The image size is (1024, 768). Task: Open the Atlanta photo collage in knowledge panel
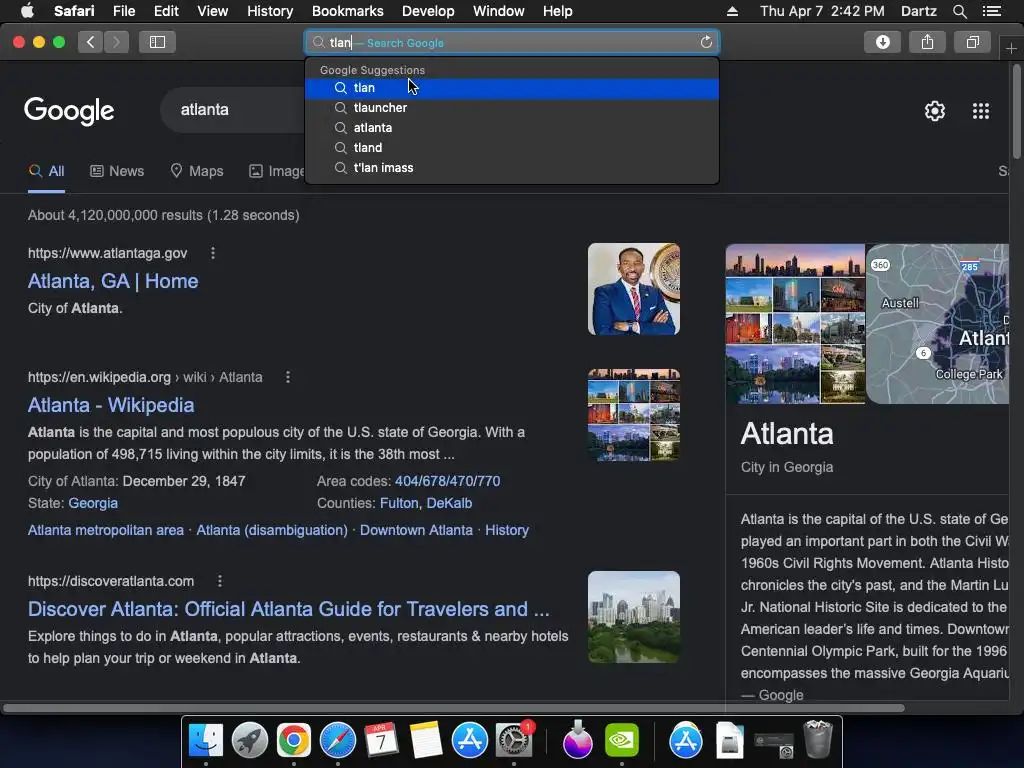tap(795, 324)
